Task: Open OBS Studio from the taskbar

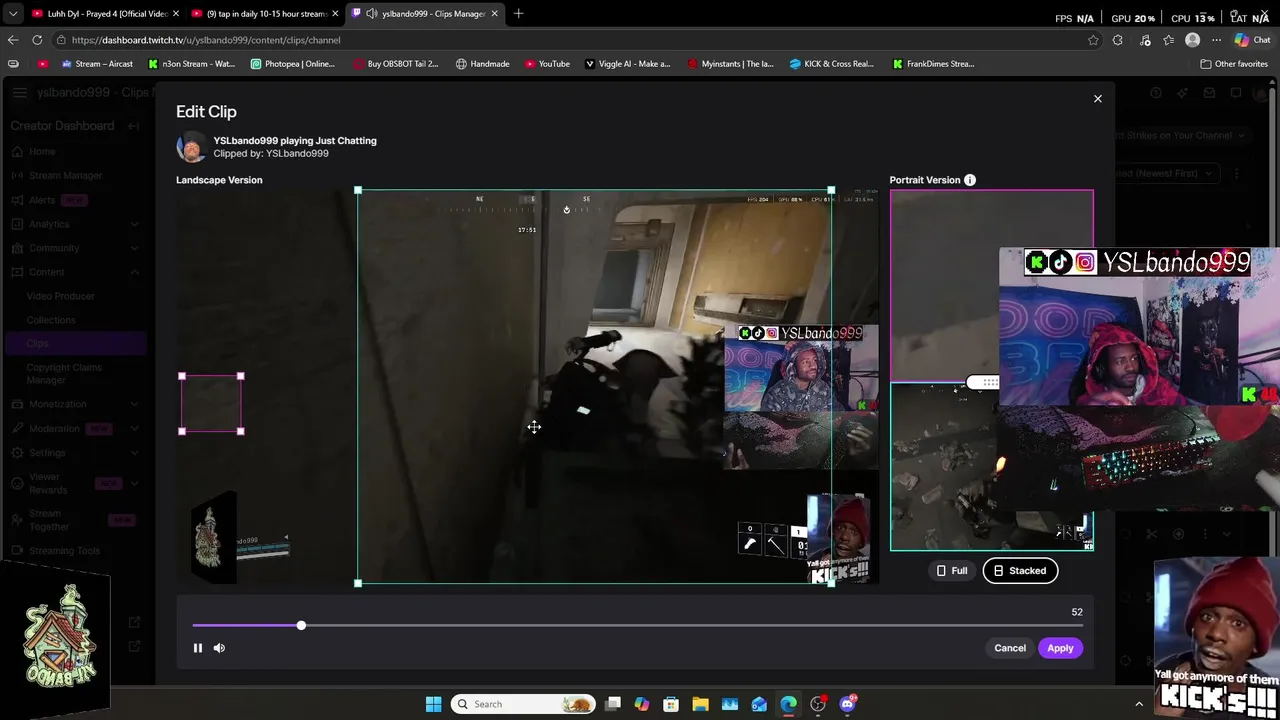Action: point(818,704)
